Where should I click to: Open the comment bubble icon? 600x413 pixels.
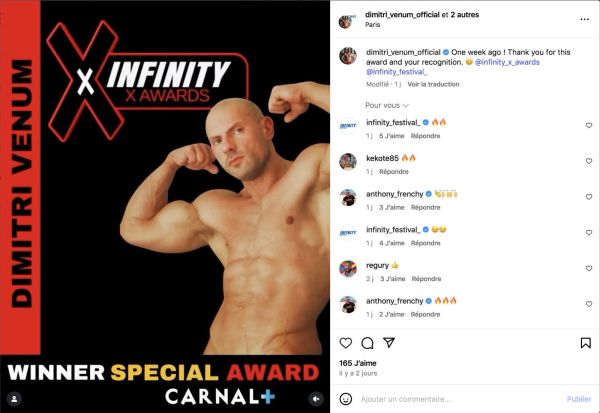tap(367, 343)
